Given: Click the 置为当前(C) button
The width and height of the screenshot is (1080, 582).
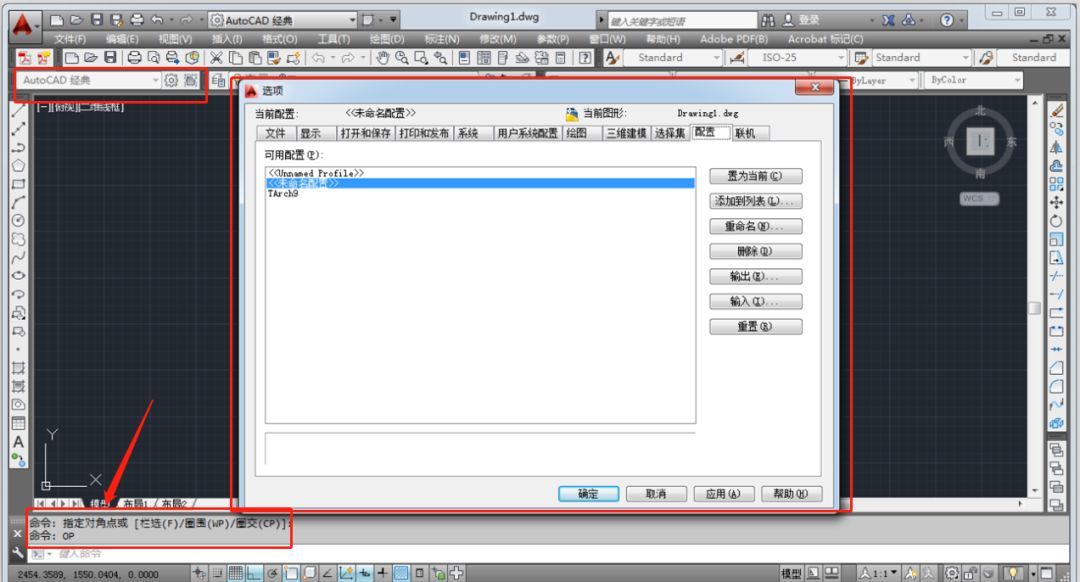Looking at the screenshot, I should pos(756,176).
